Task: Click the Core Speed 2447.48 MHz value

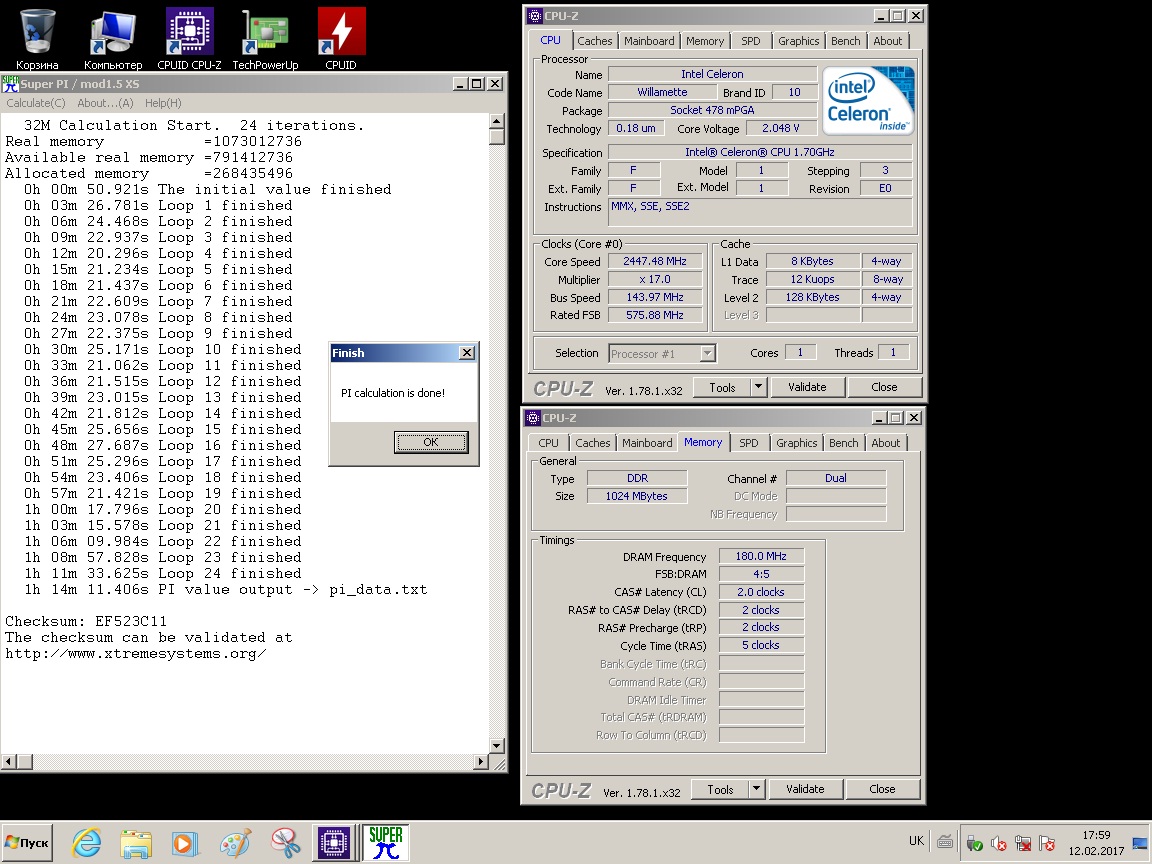Action: [655, 262]
